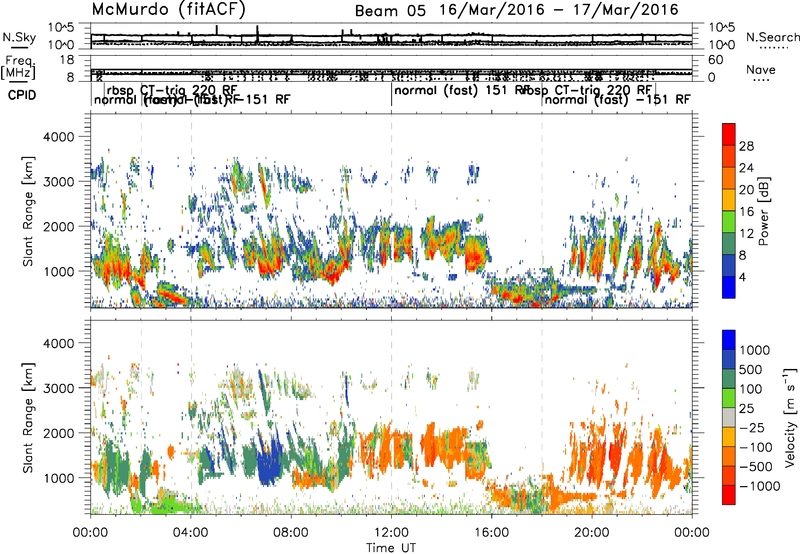Viewport: 800px width, 554px height.
Task: Click the light green 25-100 velocity colorbar segment
Action: pos(729,398)
